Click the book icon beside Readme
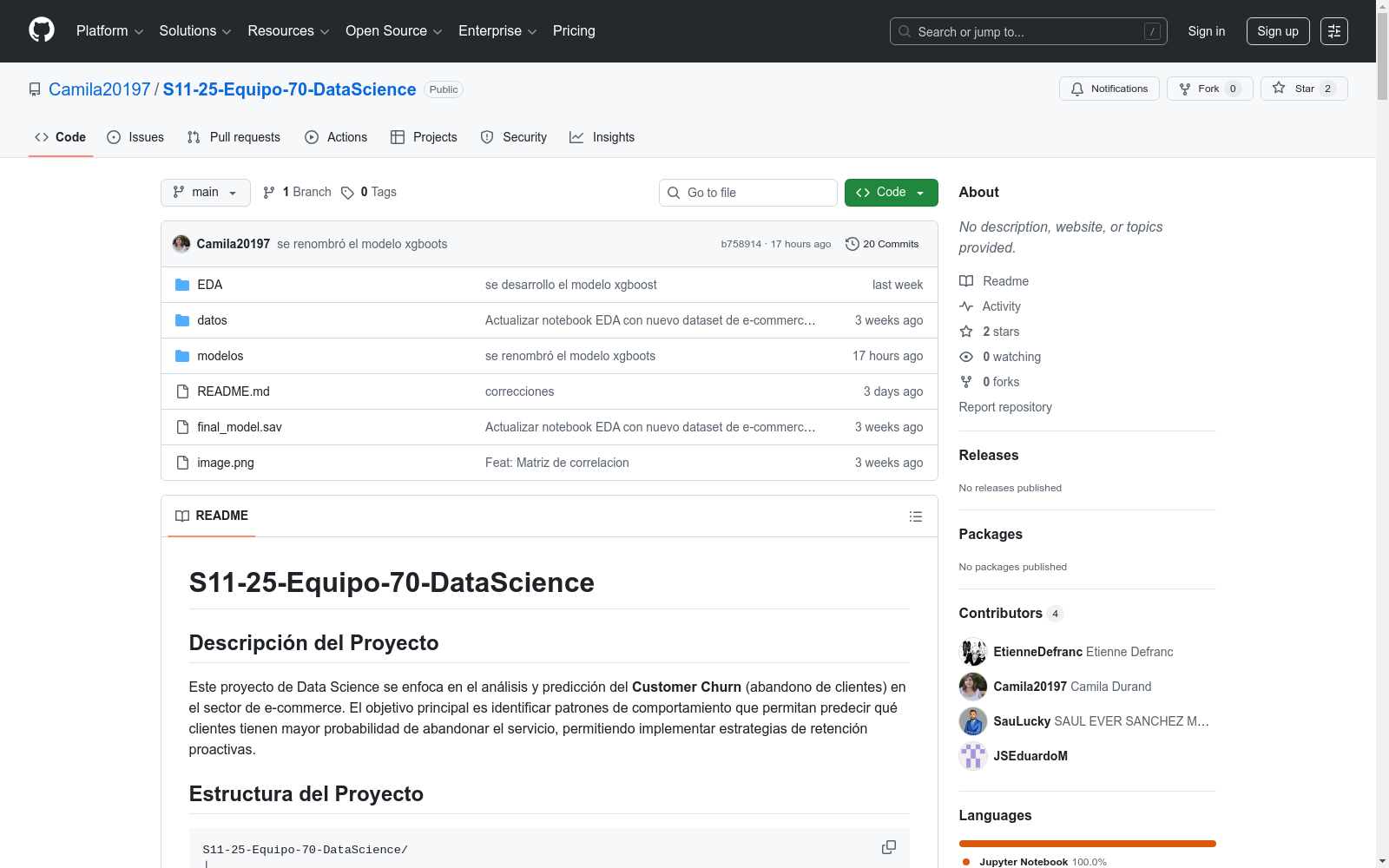The width and height of the screenshot is (1389, 868). (966, 281)
